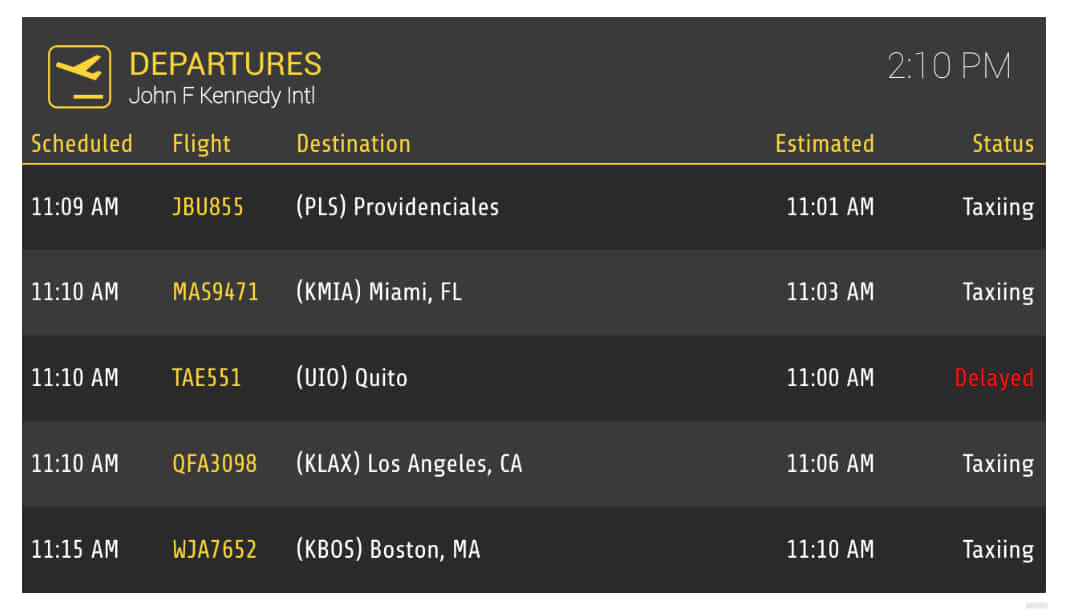The image size is (1067, 612).
Task: Click the departures airplane icon
Action: (x=80, y=77)
